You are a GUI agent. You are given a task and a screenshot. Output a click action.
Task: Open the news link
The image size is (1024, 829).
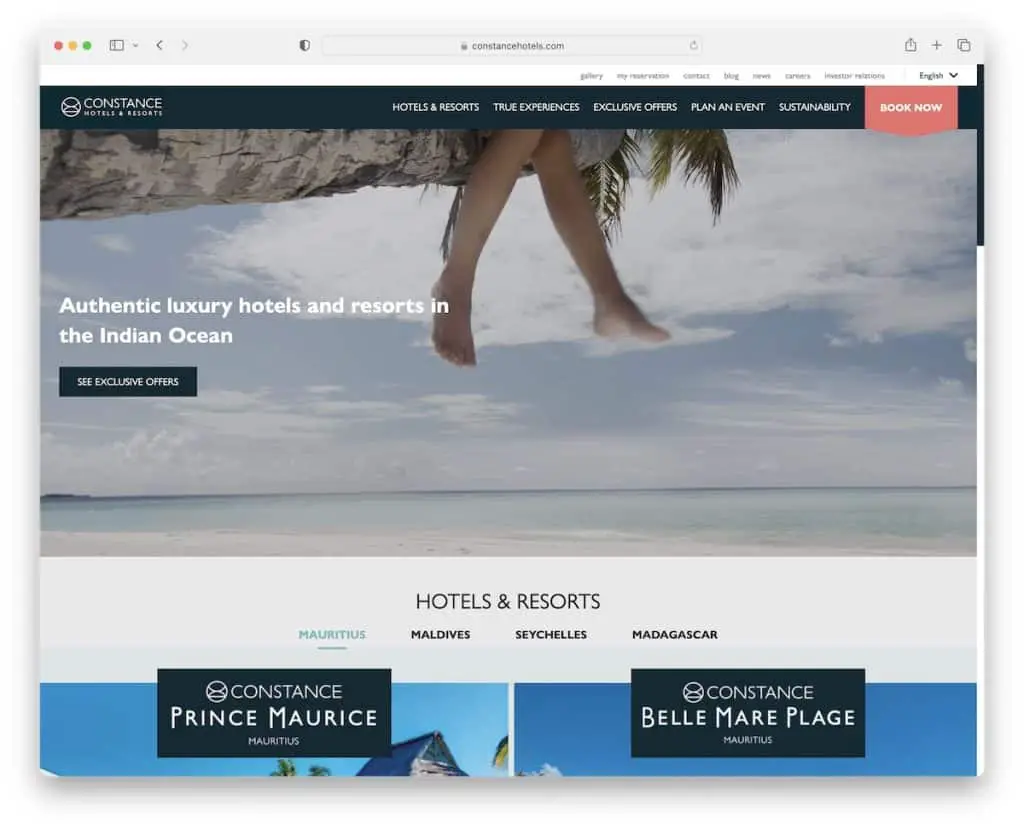[x=761, y=76]
